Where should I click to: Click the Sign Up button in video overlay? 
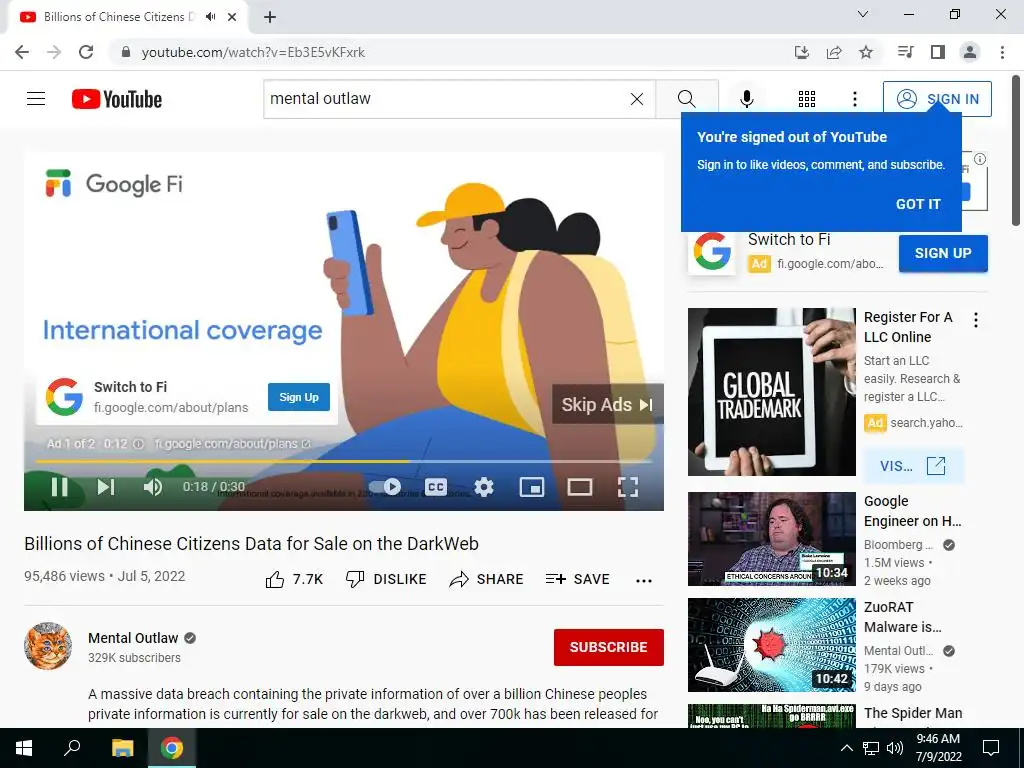299,397
